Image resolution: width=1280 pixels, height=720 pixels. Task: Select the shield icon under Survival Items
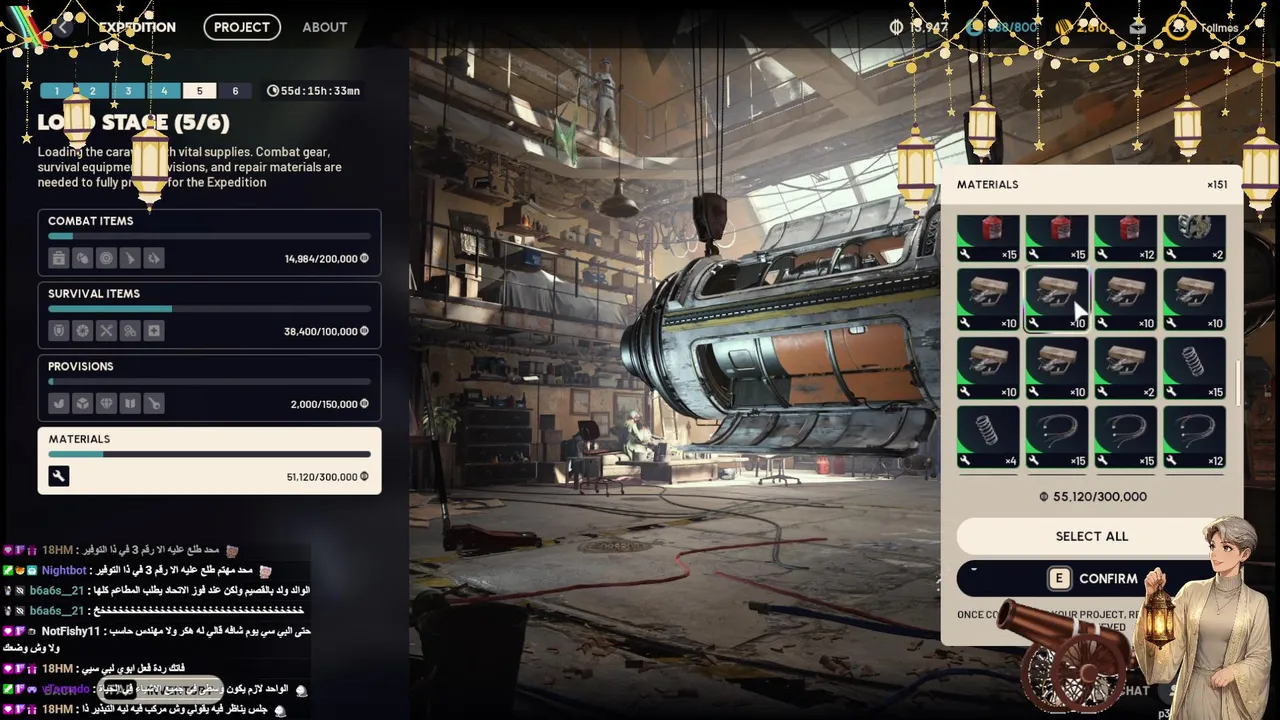pos(58,331)
